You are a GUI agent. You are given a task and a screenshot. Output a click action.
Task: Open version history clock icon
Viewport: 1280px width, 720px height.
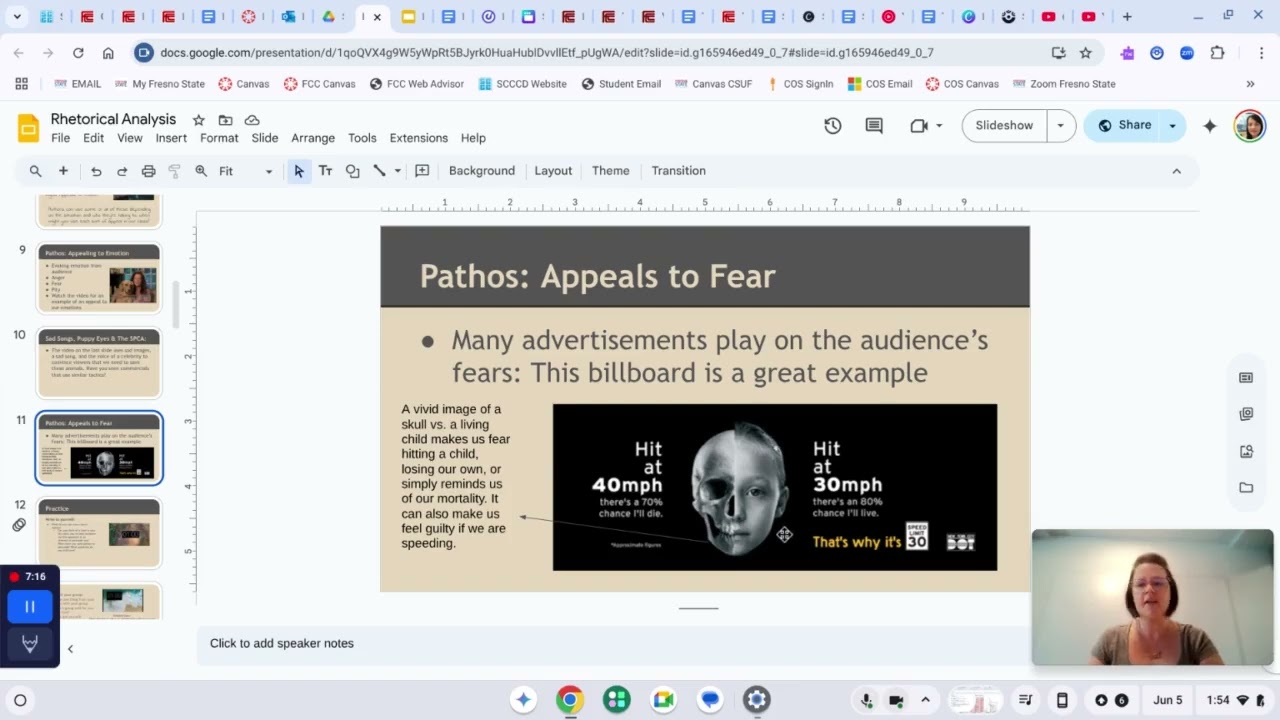click(x=832, y=125)
